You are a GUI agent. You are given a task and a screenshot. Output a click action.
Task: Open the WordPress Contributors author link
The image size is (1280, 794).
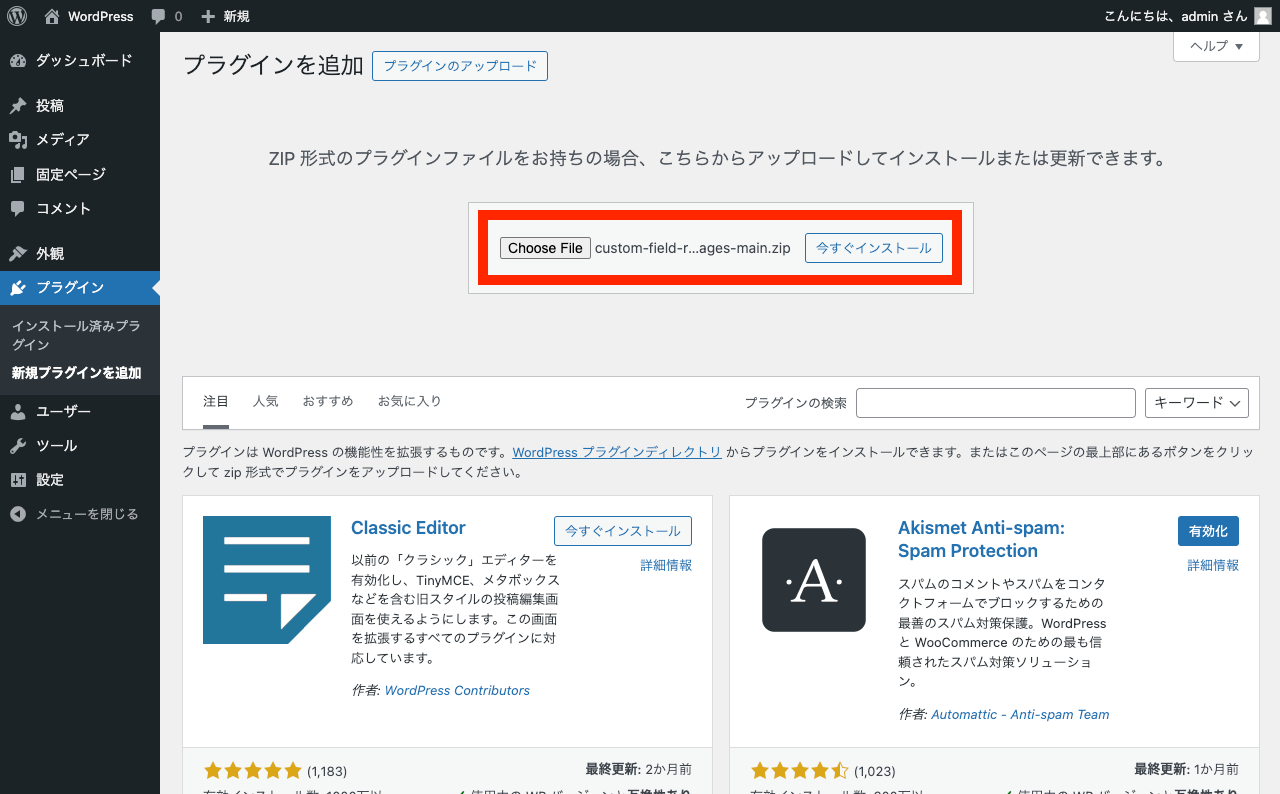click(x=457, y=690)
